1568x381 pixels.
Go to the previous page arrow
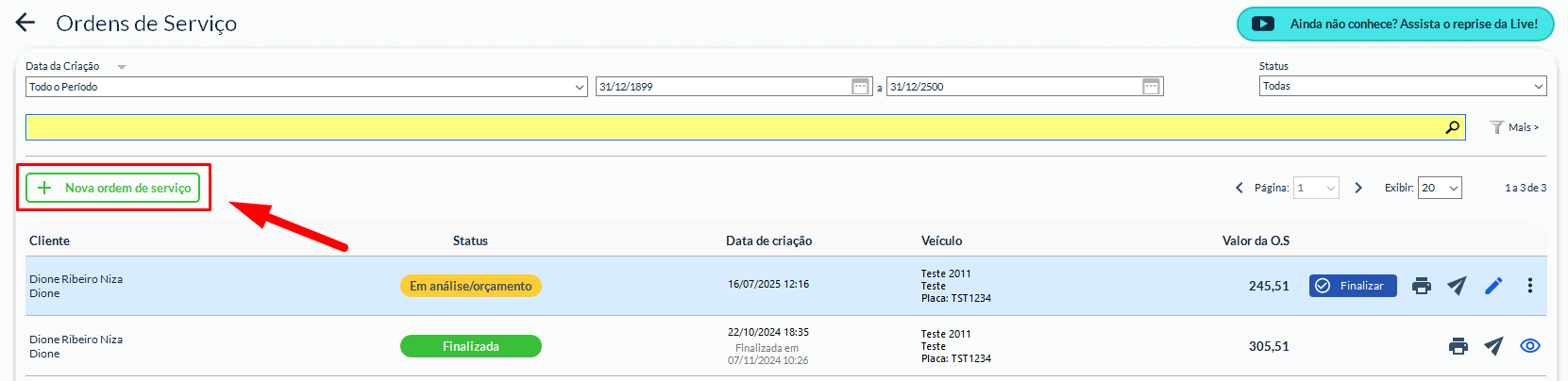coord(1239,188)
